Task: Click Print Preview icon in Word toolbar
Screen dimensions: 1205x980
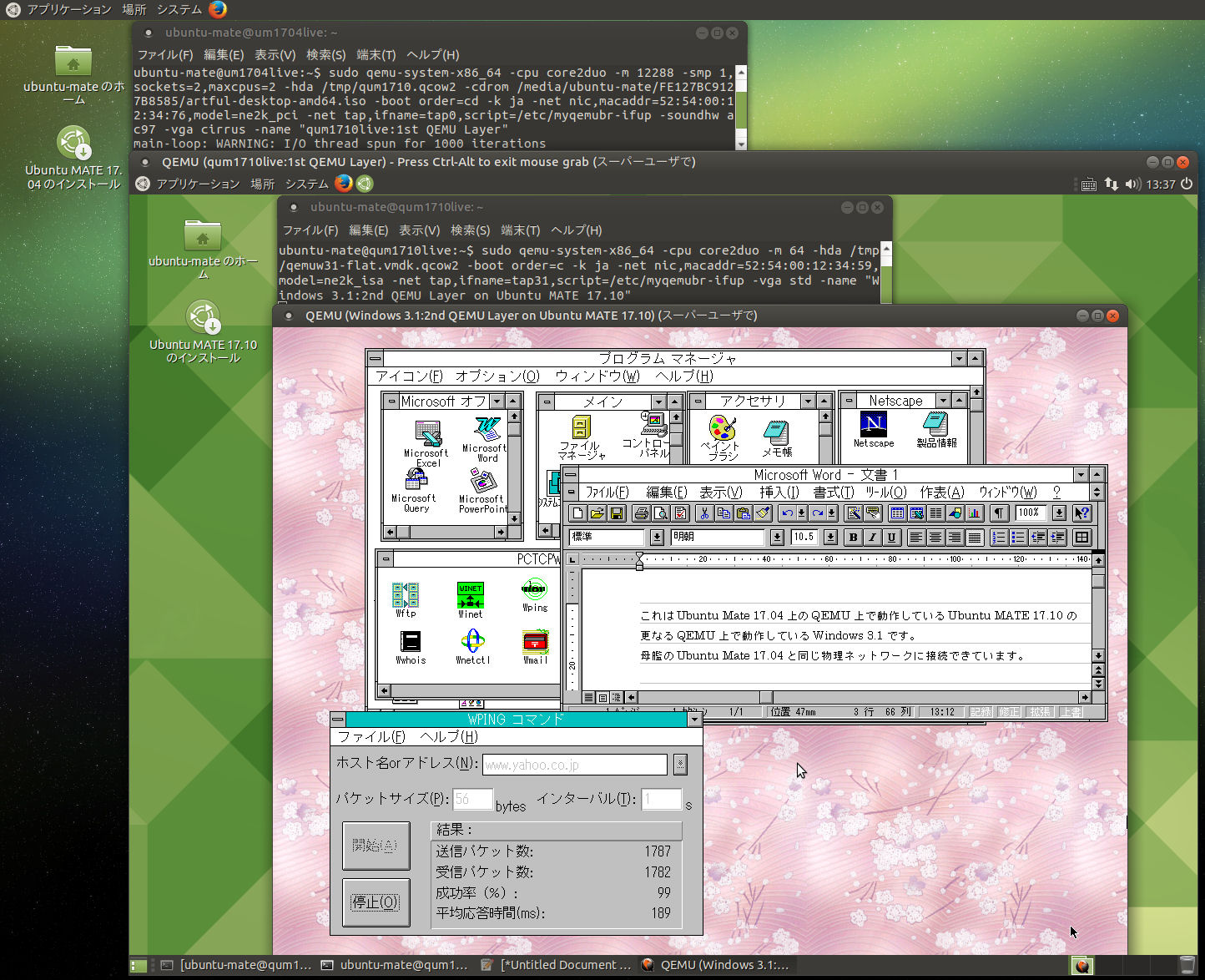Action: coord(660,513)
